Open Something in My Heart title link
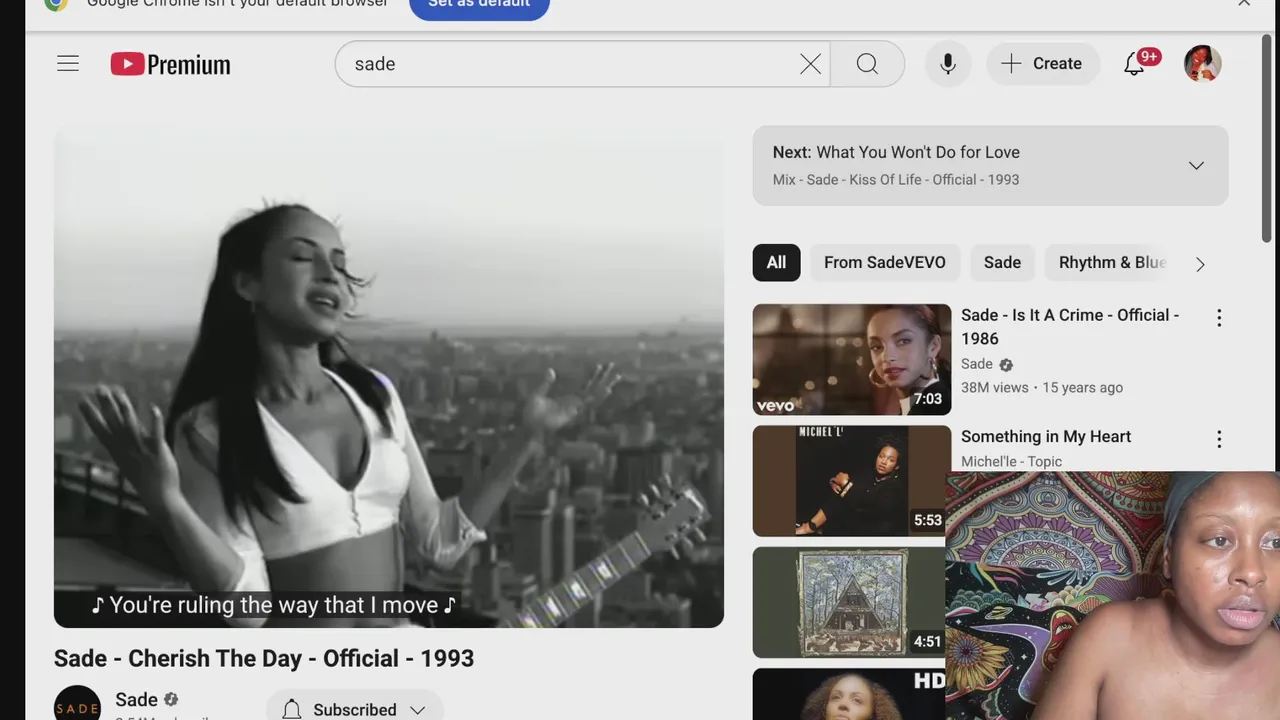Screen dimensions: 1280x720 pos(1046,437)
